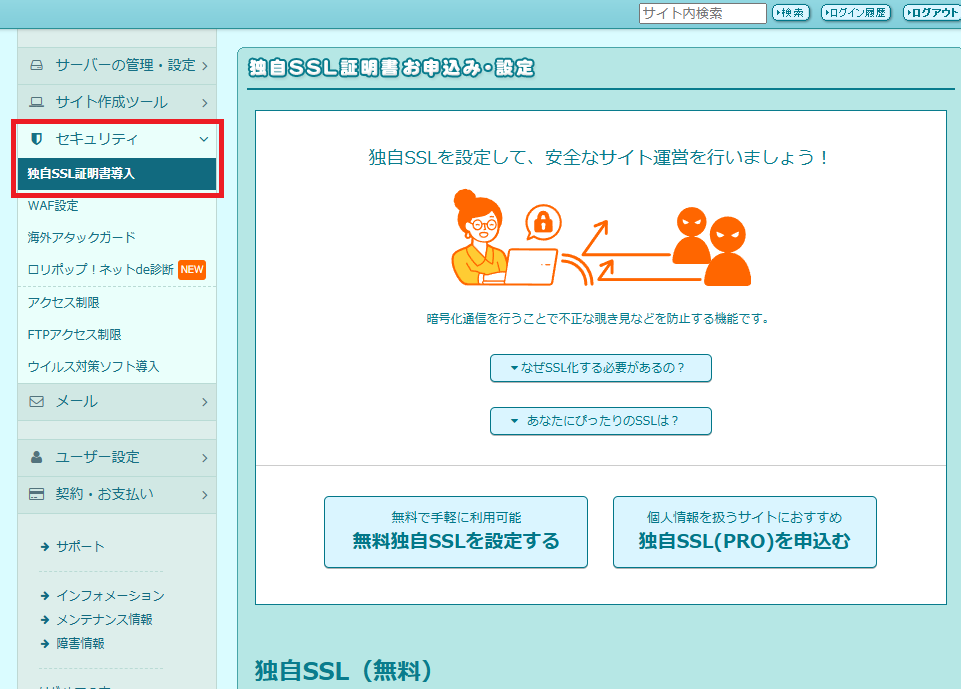The height and width of the screenshot is (689, 961).
Task: Click the ログアウト button
Action: 932,13
